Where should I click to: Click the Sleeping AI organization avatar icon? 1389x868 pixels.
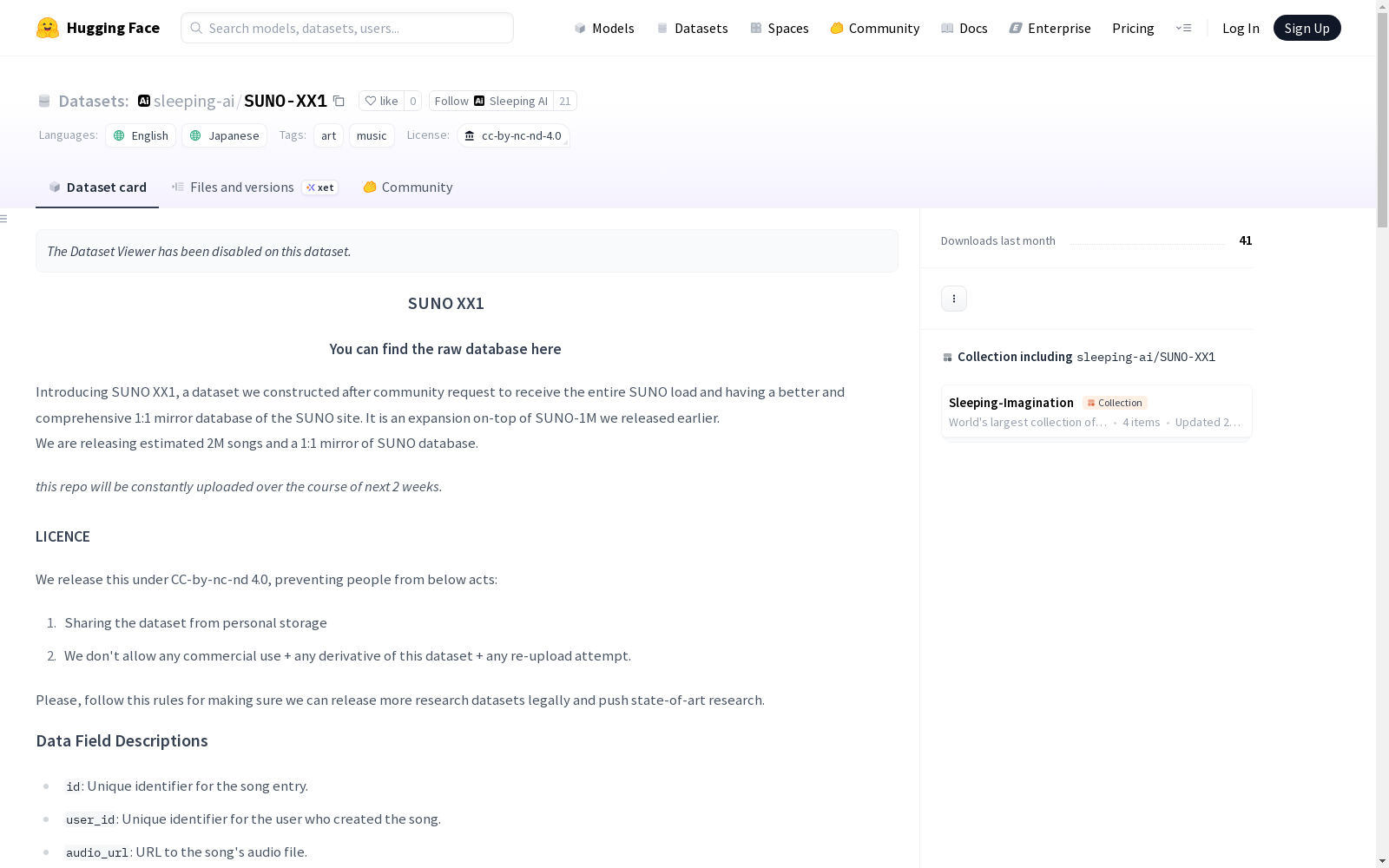click(144, 101)
